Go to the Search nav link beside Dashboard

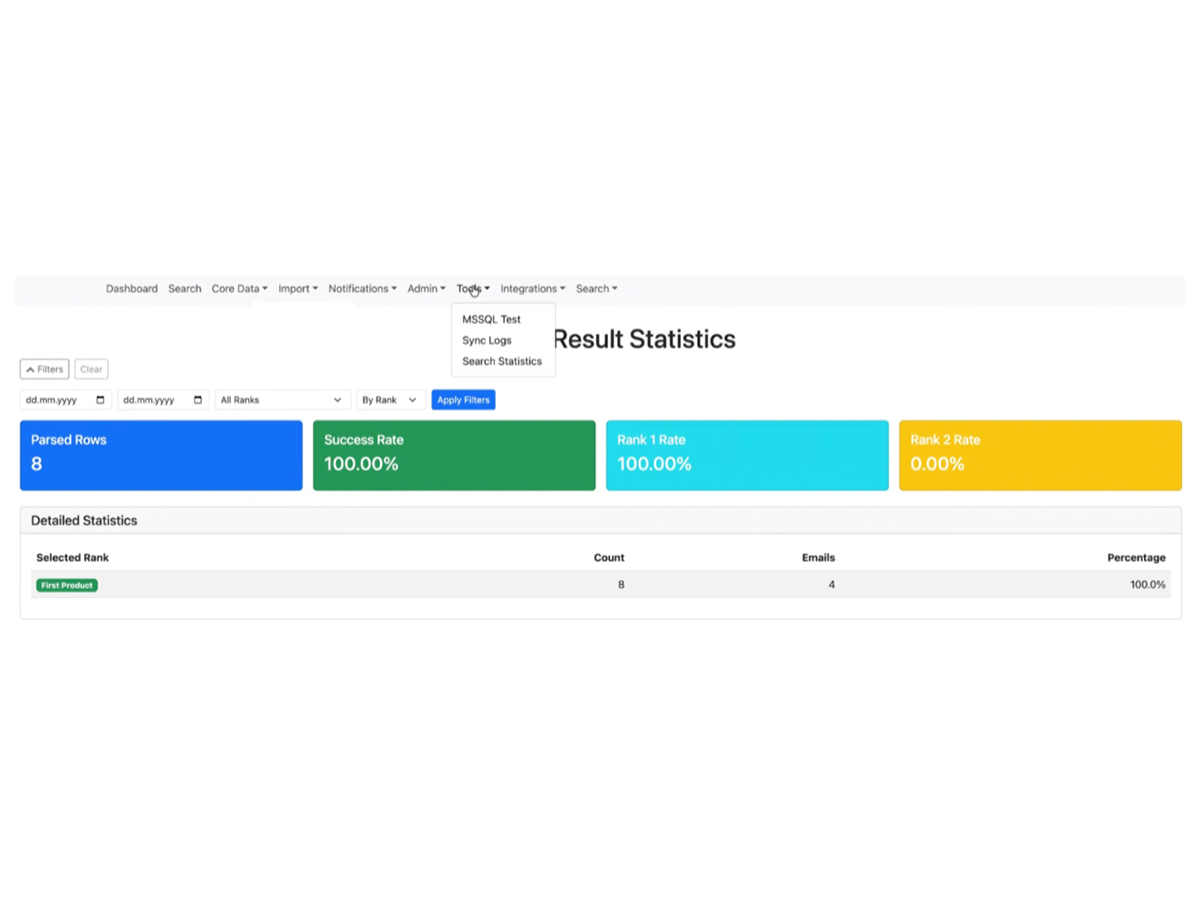click(184, 289)
